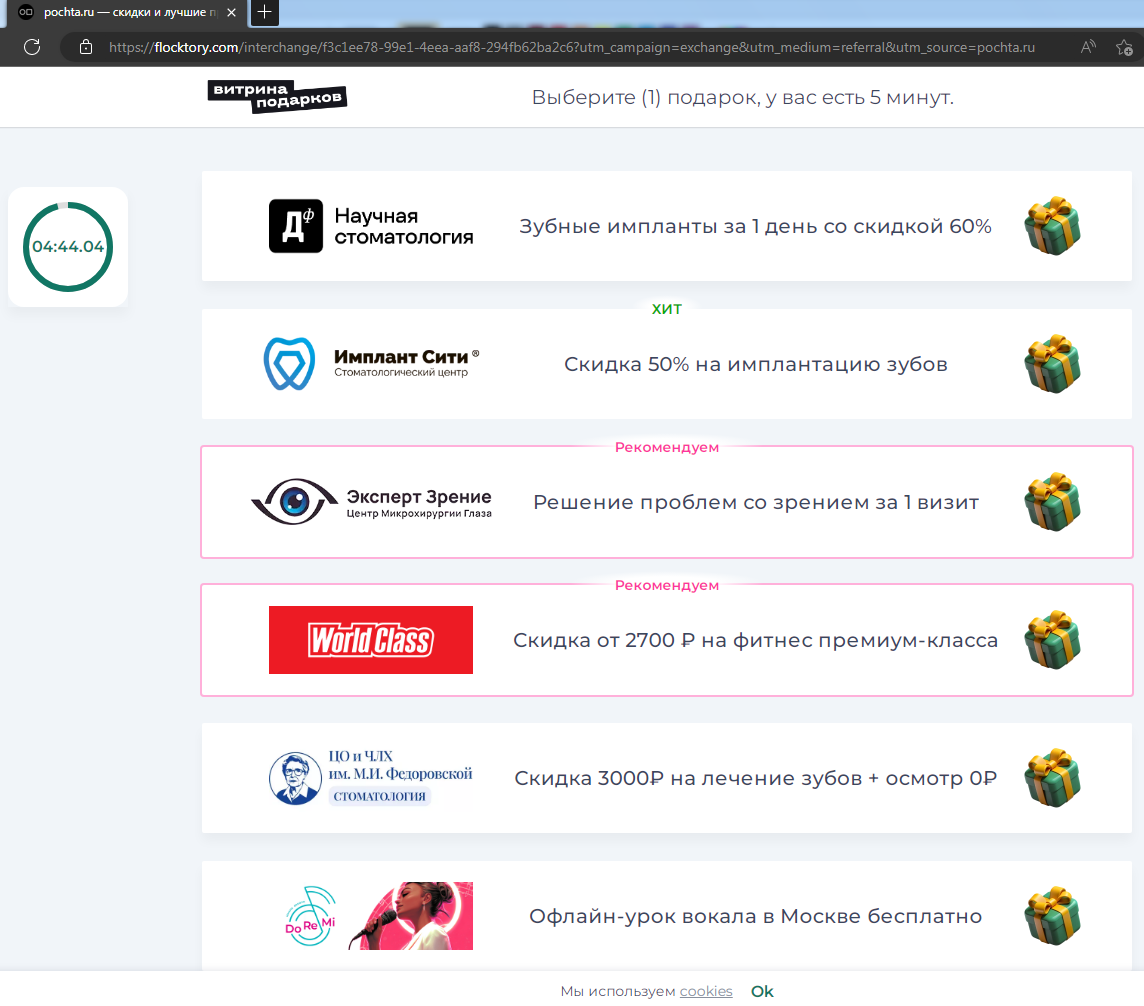Click the lock site info icon
Screen dimensions: 1144x1006
[x=86, y=47]
